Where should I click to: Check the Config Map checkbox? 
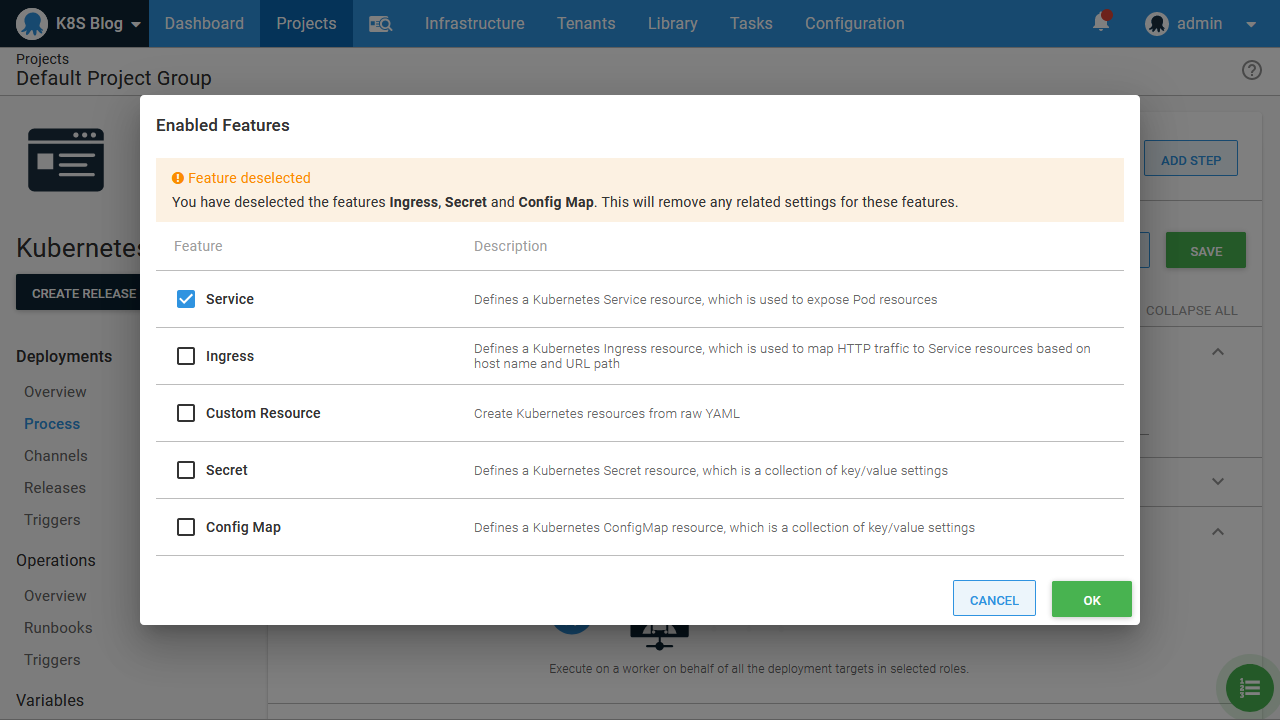(x=186, y=527)
